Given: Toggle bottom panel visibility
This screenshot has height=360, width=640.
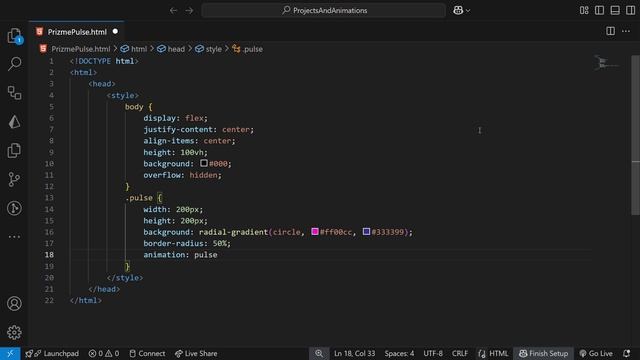Looking at the screenshot, I should coord(615,10).
